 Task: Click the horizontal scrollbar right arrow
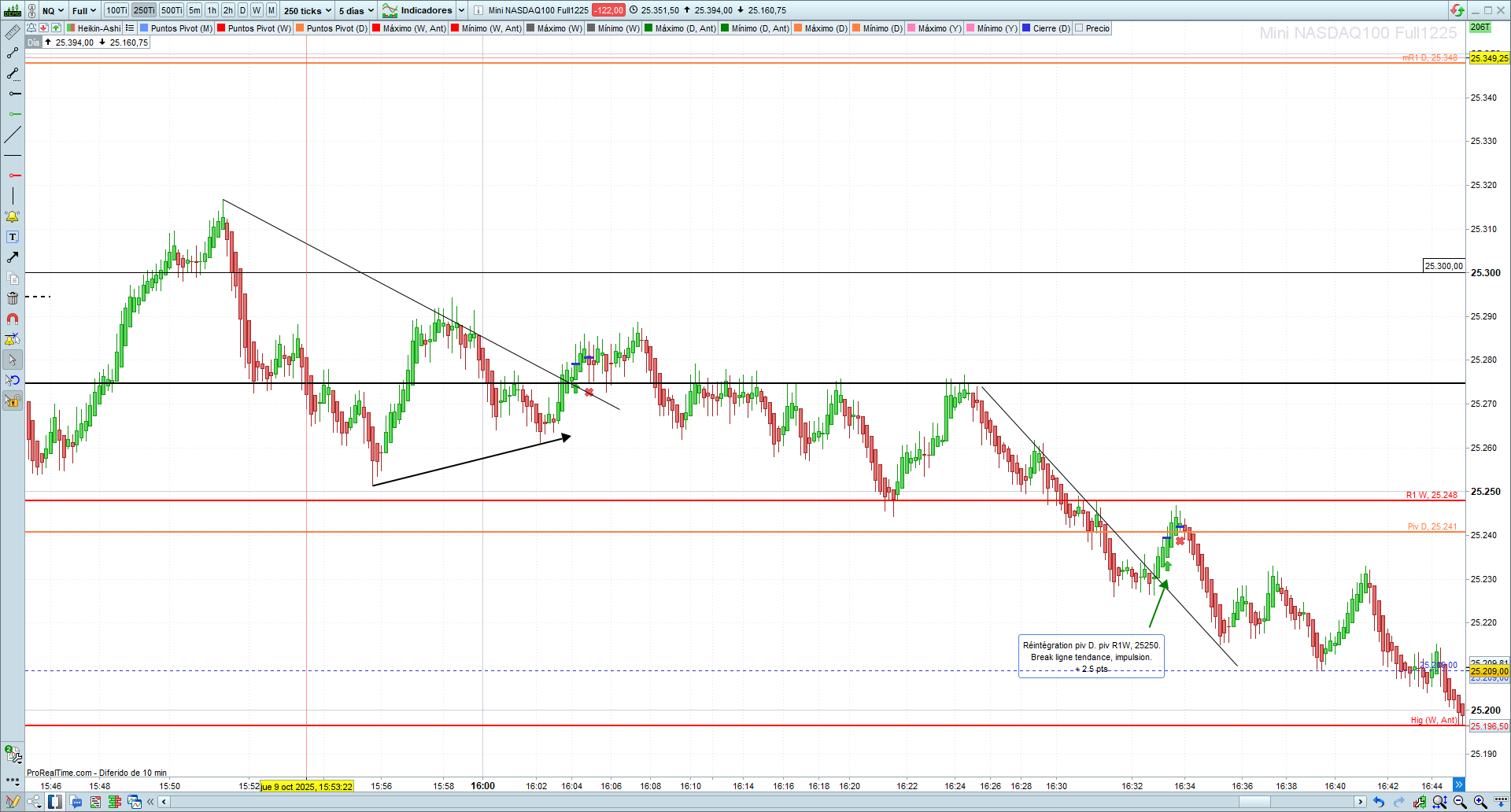(x=1360, y=802)
